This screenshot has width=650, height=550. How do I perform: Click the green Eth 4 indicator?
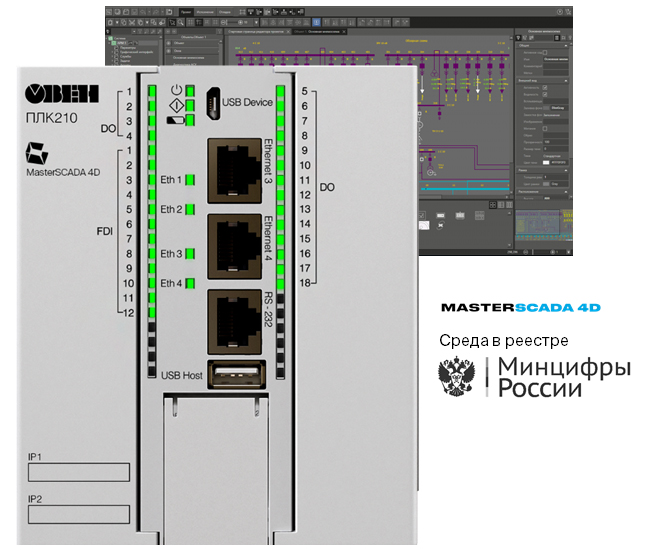coord(188,284)
